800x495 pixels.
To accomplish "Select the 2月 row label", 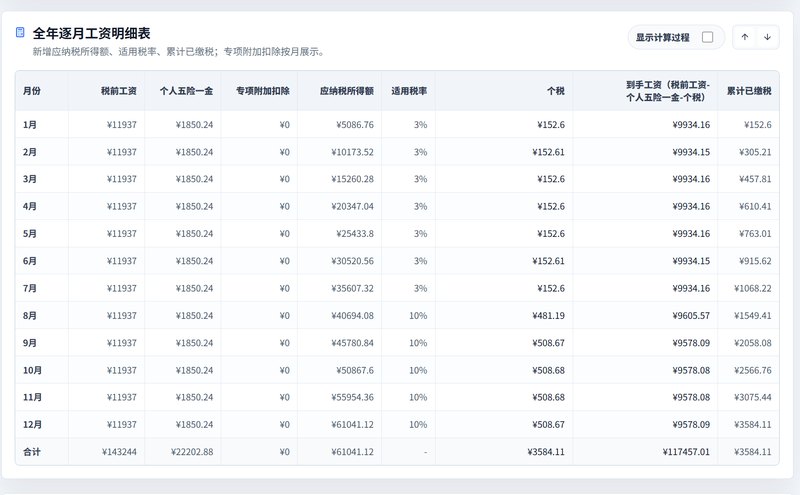I will click(30, 152).
